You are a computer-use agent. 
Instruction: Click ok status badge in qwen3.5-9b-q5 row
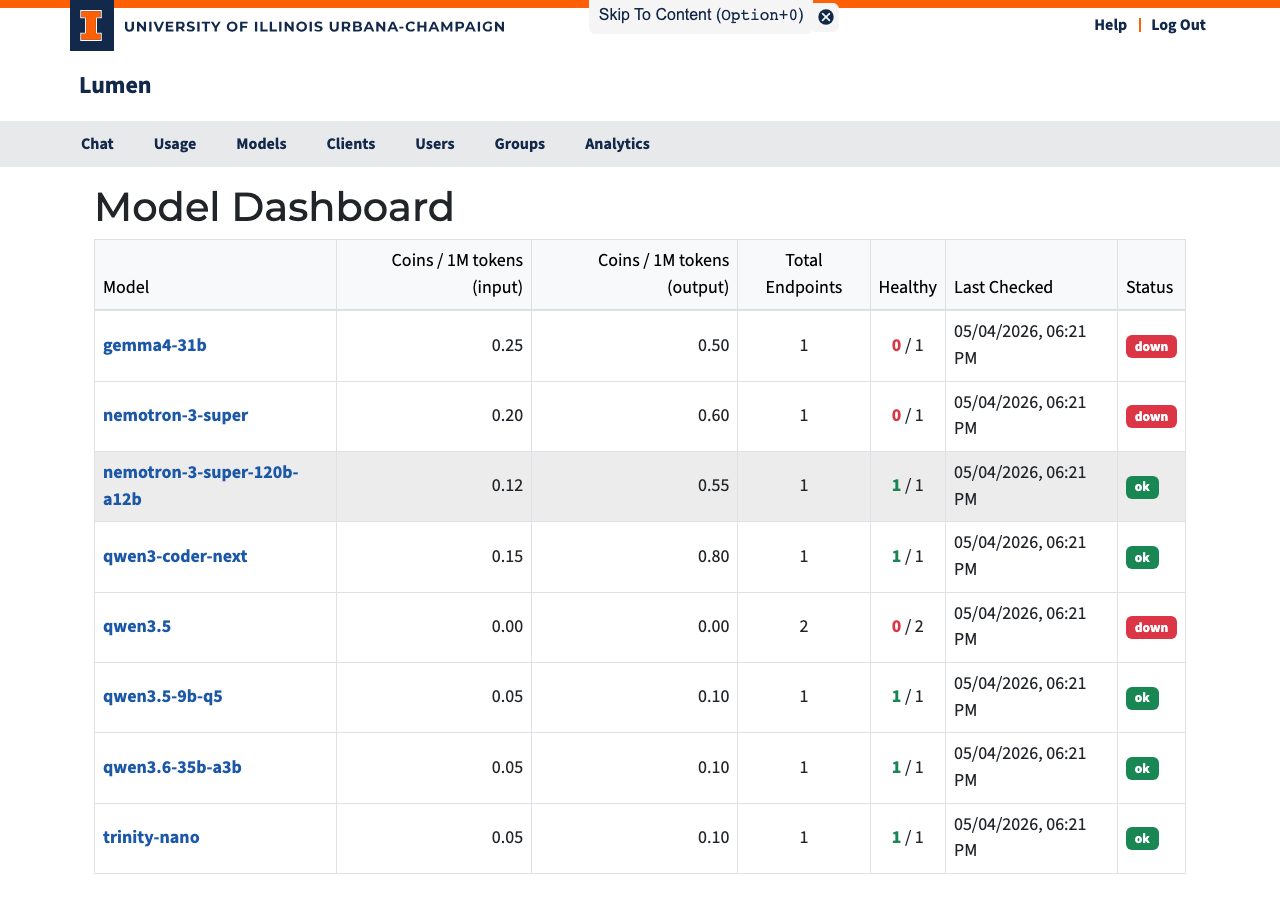click(x=1142, y=698)
